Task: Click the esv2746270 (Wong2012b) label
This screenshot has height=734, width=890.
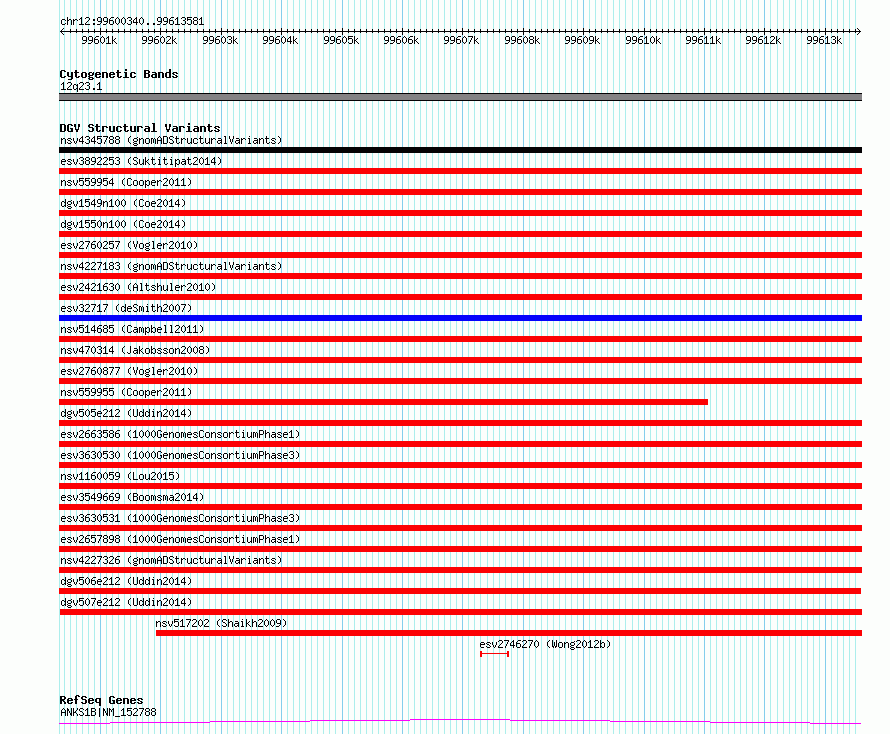Action: click(545, 644)
